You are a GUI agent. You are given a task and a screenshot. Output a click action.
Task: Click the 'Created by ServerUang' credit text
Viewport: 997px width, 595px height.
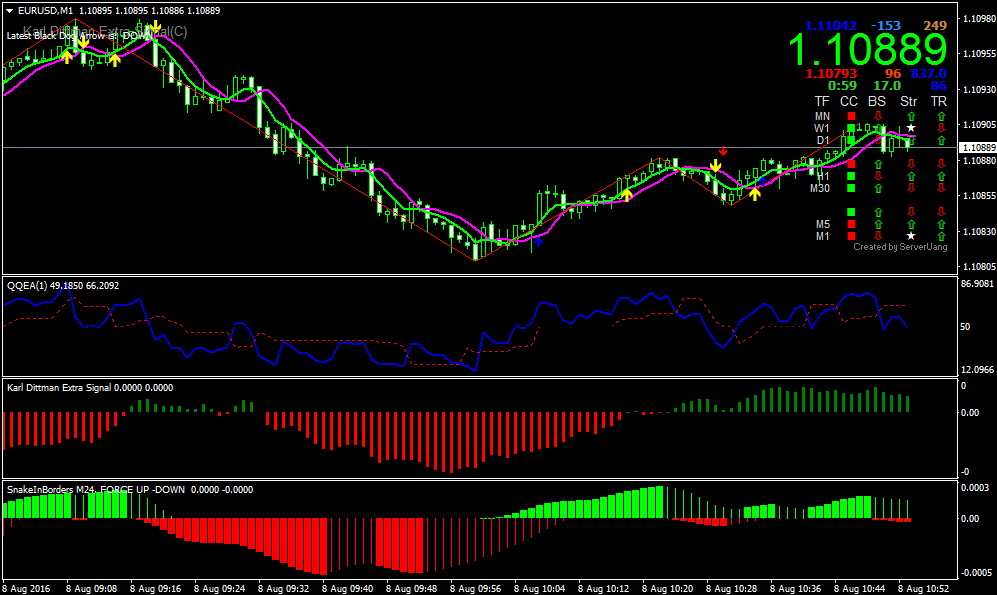click(900, 247)
